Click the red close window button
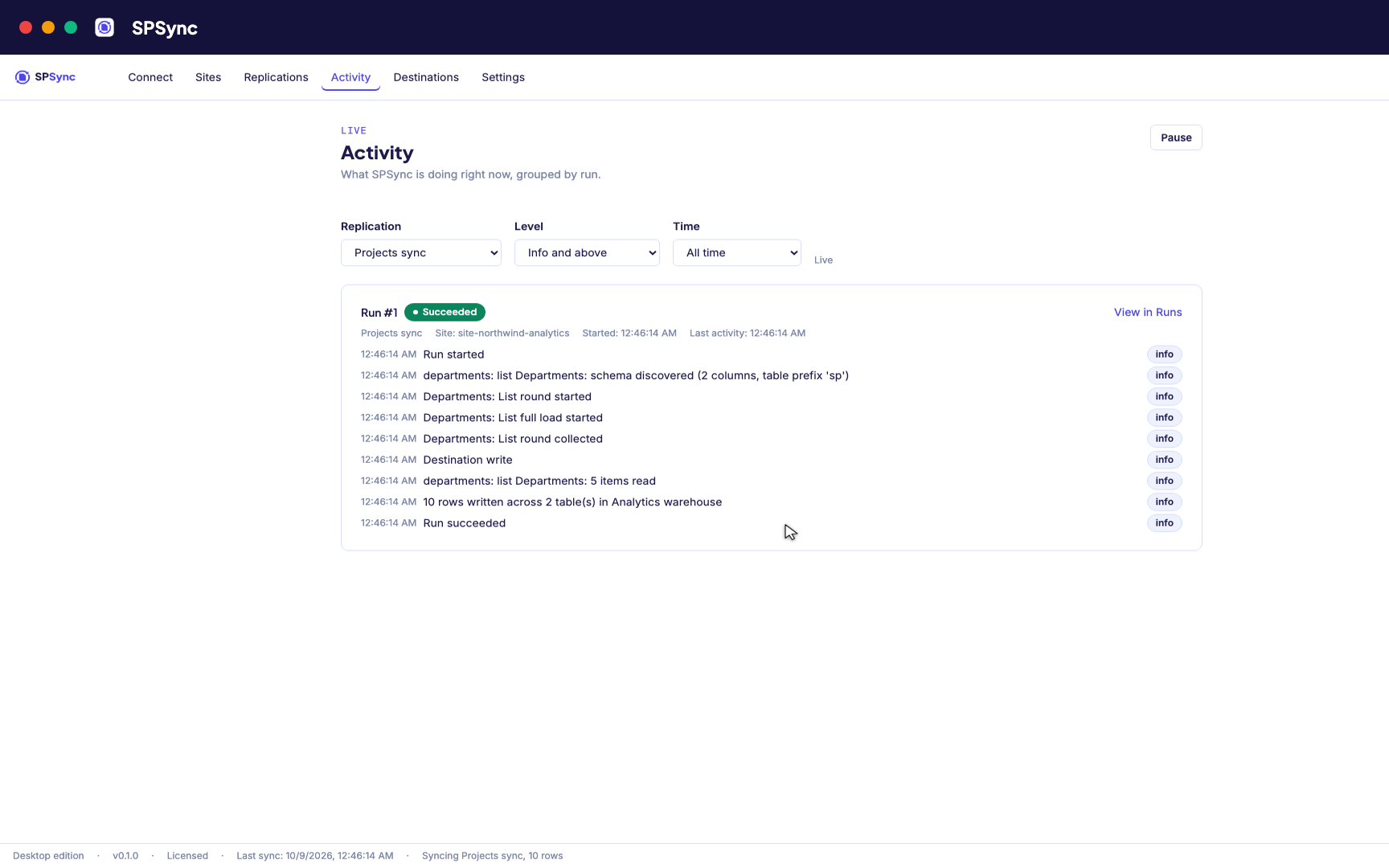Viewport: 1389px width, 868px height. (26, 27)
